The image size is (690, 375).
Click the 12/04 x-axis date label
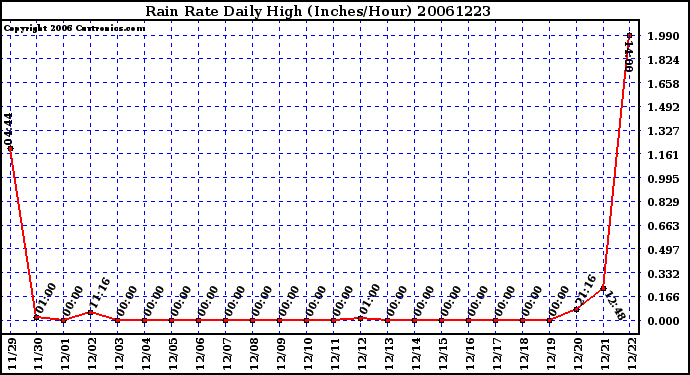[x=147, y=354]
